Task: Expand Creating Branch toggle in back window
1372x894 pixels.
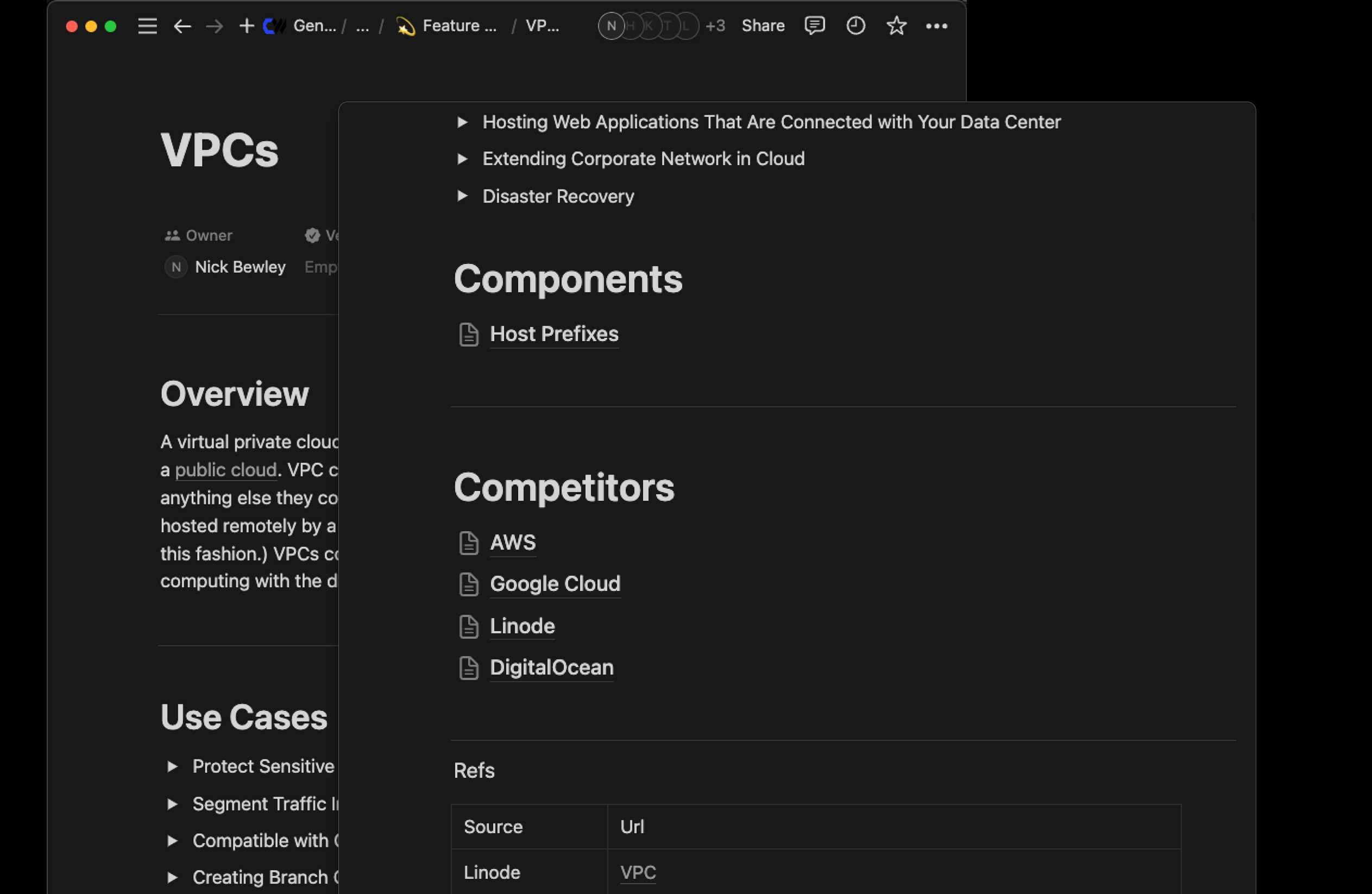Action: pos(172,877)
